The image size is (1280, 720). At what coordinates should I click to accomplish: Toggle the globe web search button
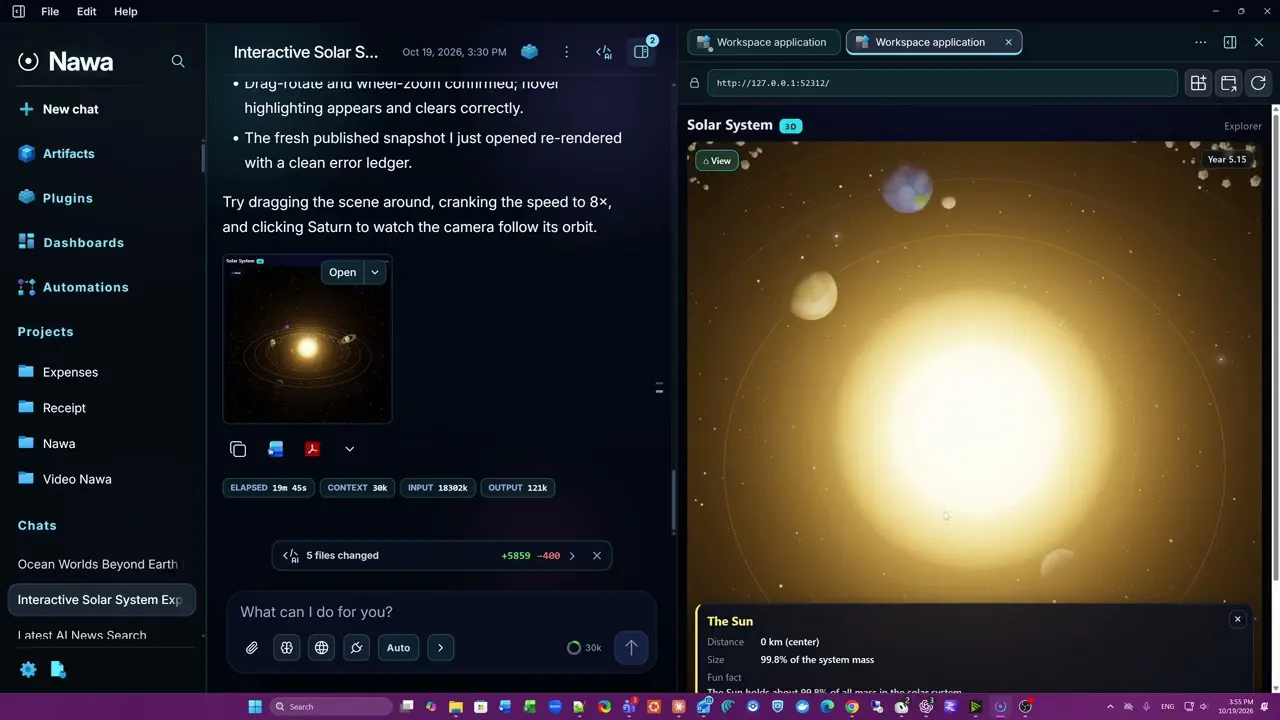(321, 648)
